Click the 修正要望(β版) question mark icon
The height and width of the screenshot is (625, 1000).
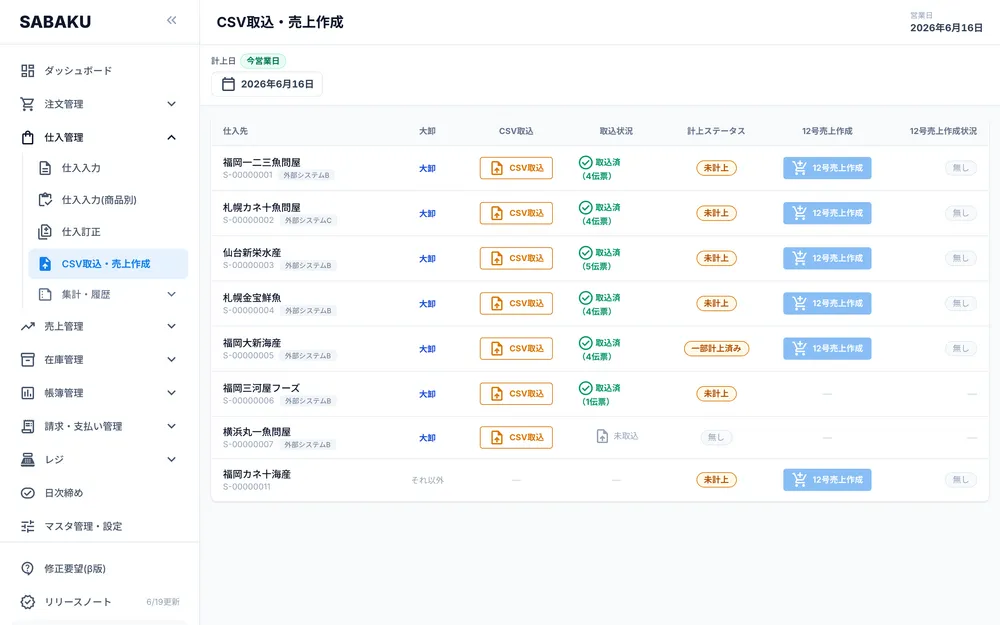click(27, 568)
